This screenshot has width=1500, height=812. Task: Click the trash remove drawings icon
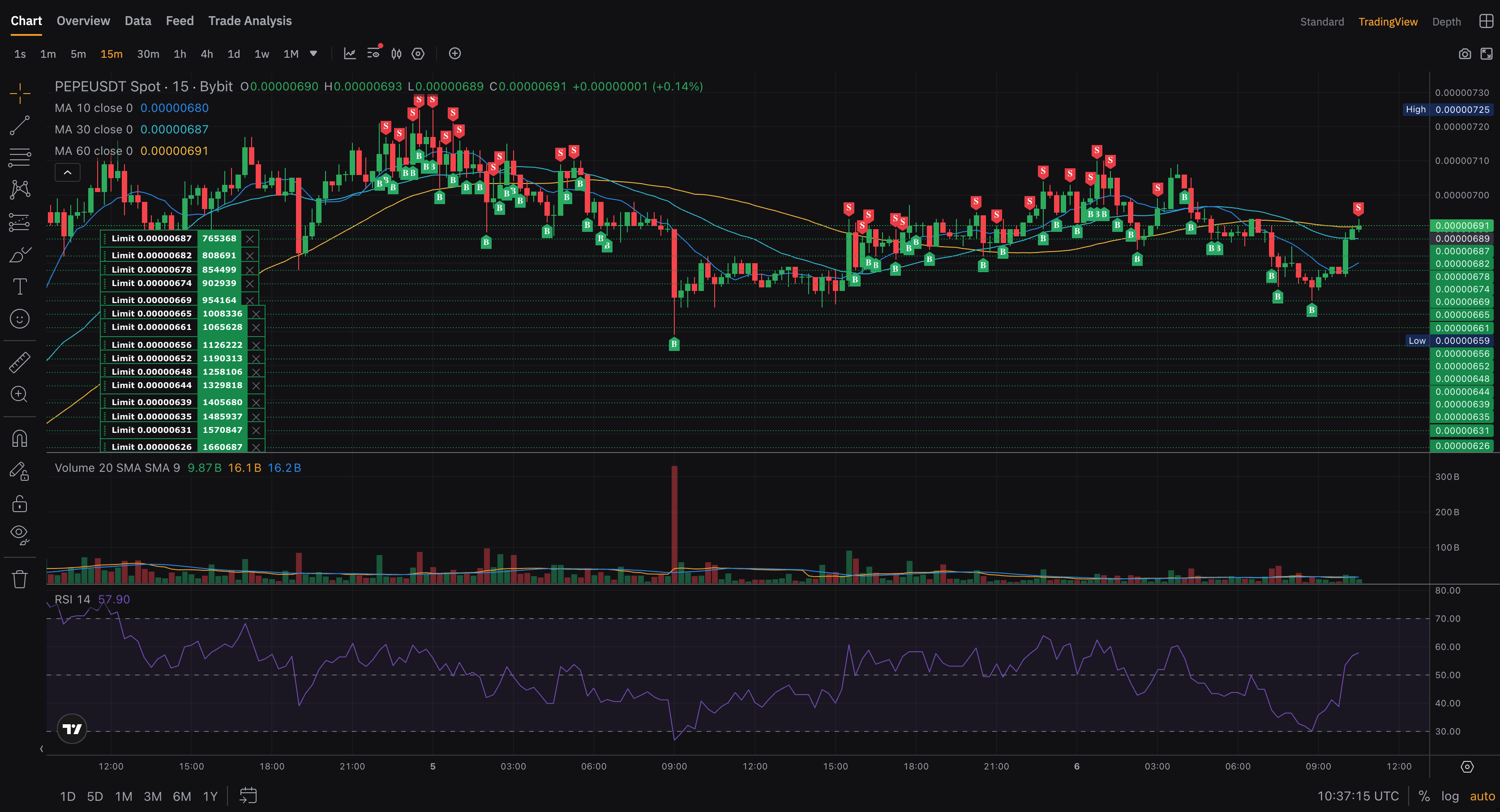tap(19, 579)
